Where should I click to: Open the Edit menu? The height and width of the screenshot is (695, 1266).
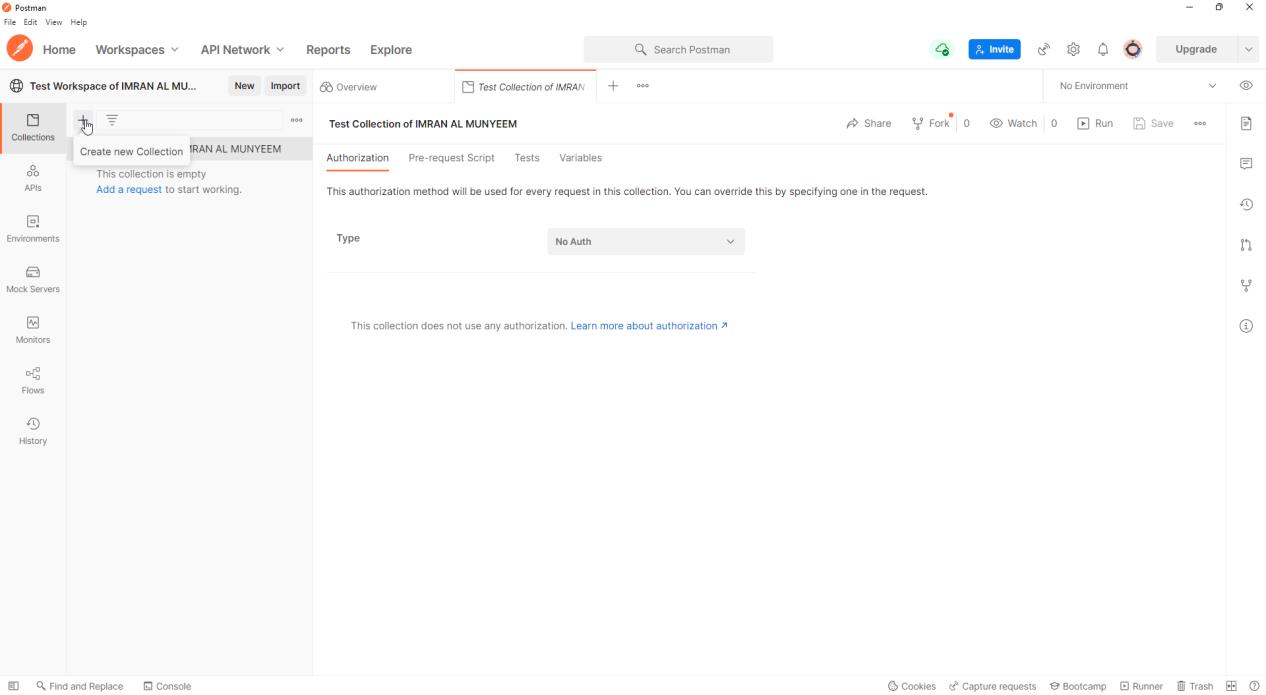pyautogui.click(x=31, y=22)
